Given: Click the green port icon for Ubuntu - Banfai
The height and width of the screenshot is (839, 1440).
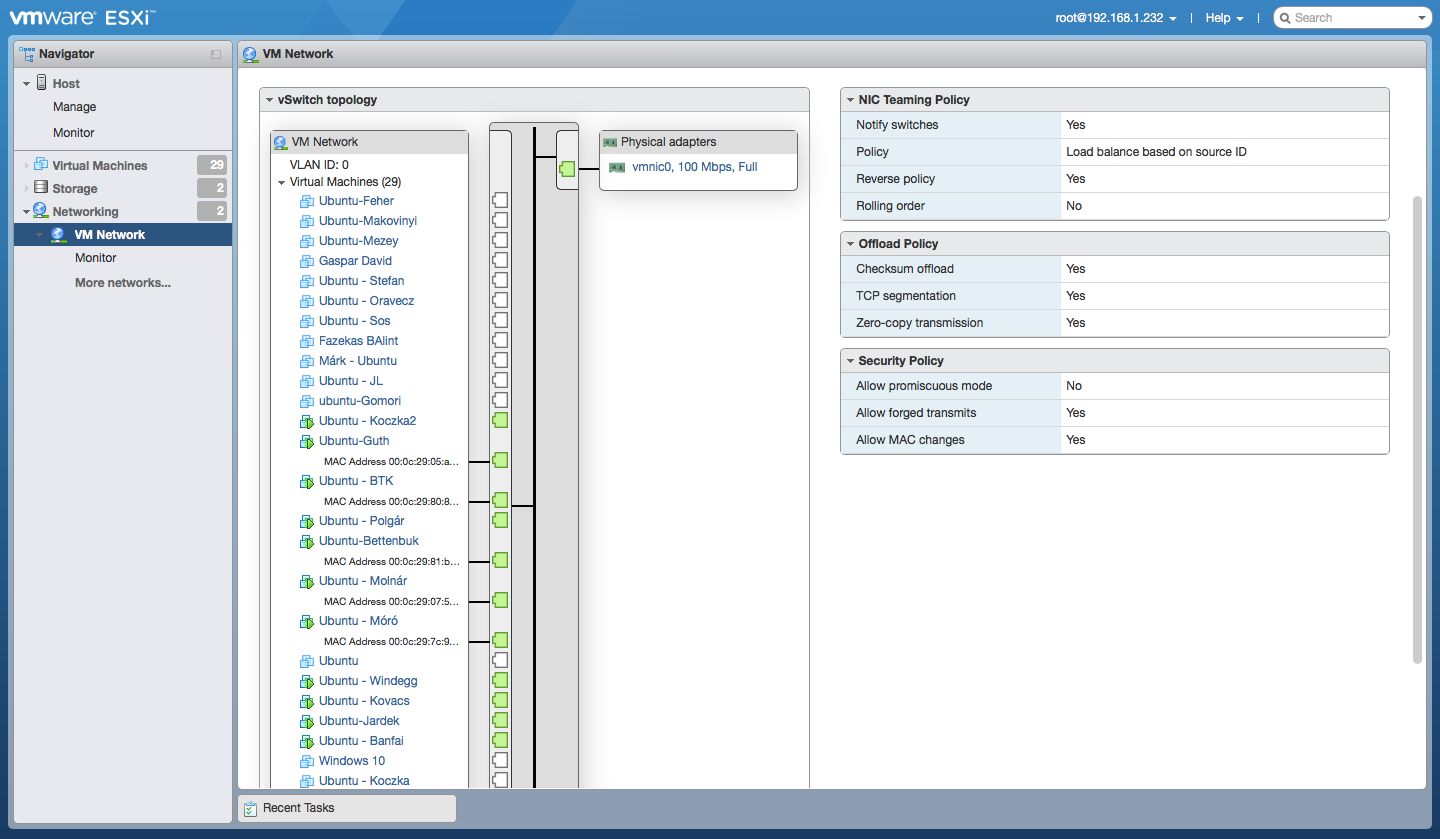Looking at the screenshot, I should [500, 740].
